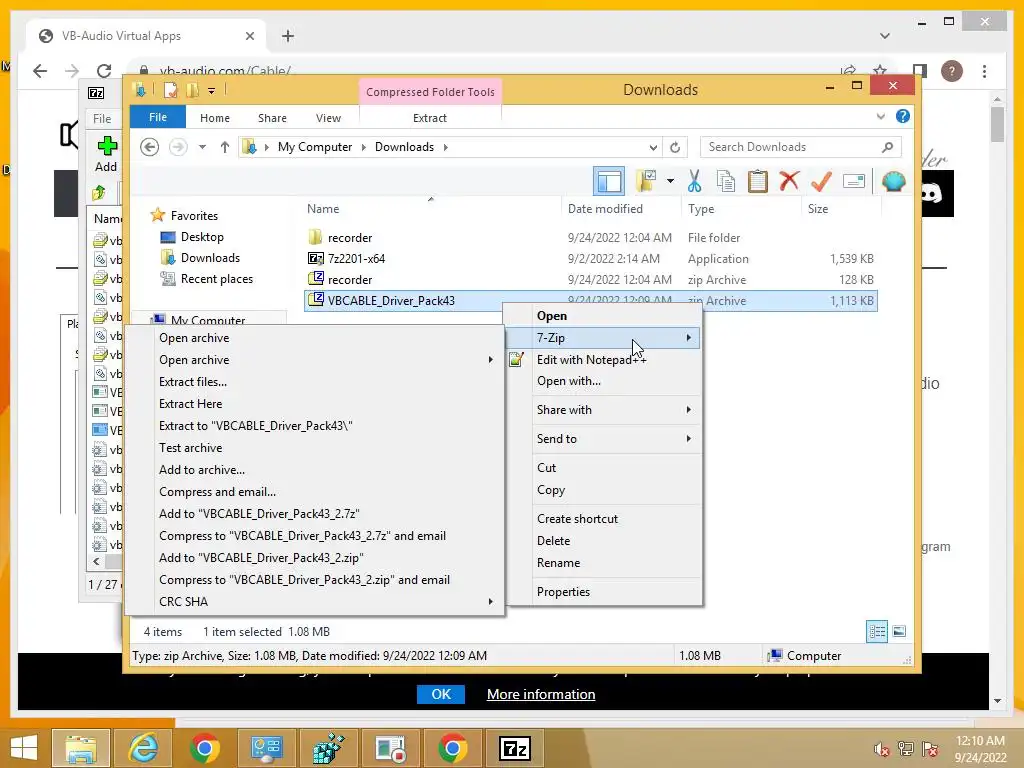Click Explorer Back arrow button
This screenshot has width=1024, height=768.
coord(150,147)
